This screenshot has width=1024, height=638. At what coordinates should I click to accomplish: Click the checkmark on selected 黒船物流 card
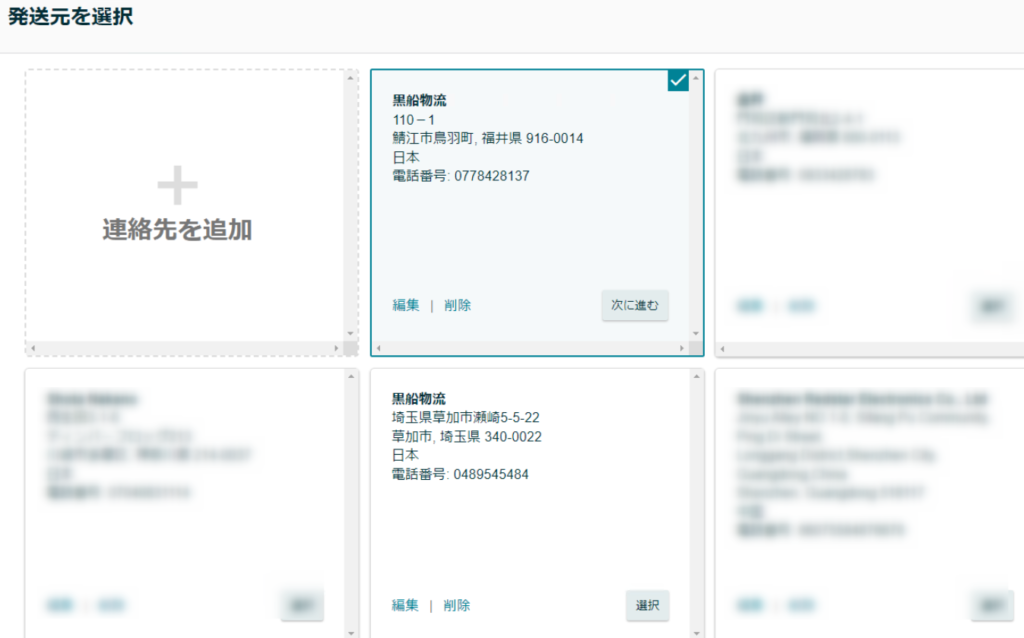pyautogui.click(x=678, y=81)
